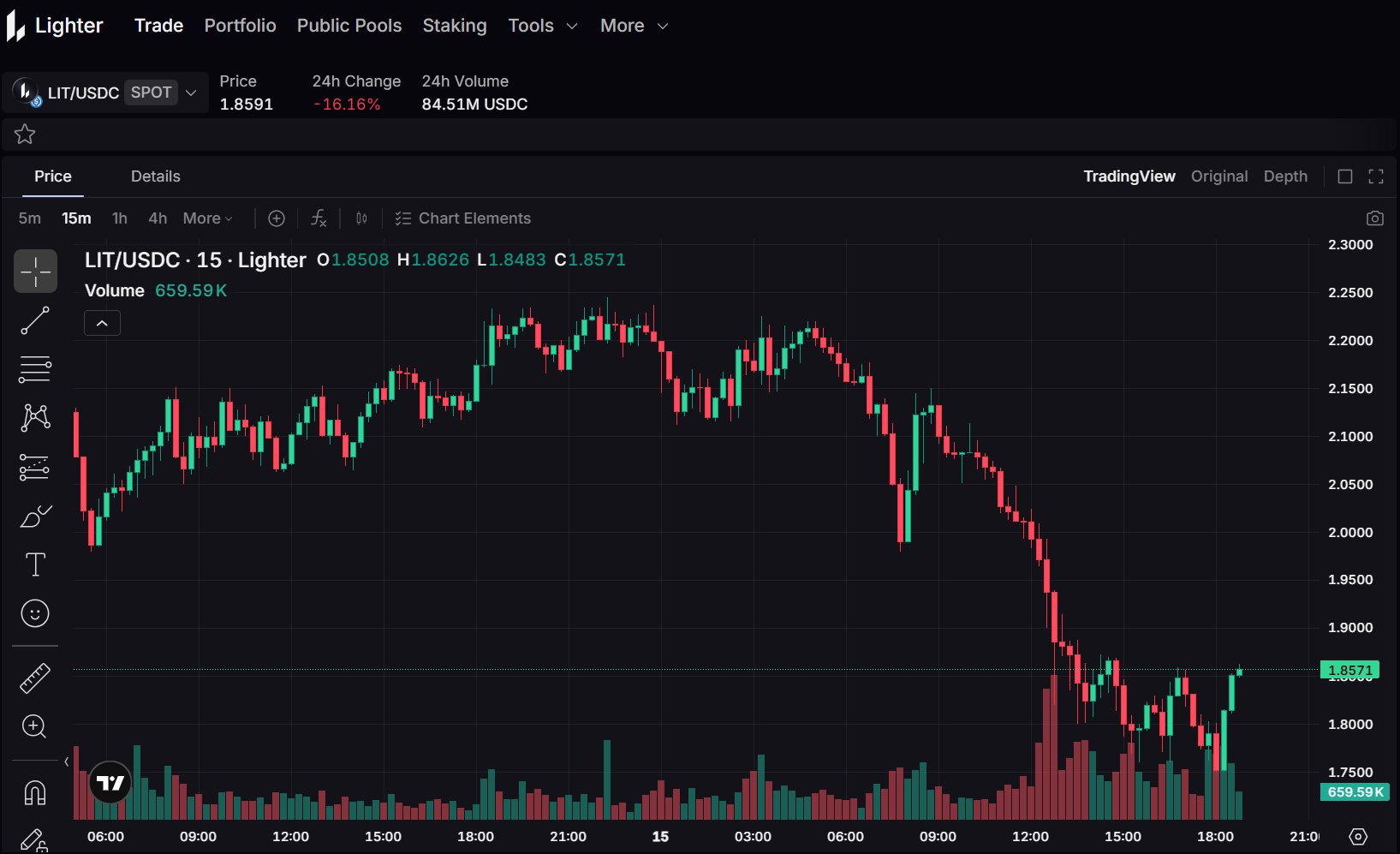Toggle the magnet snap mode
1400x854 pixels.
tap(35, 792)
